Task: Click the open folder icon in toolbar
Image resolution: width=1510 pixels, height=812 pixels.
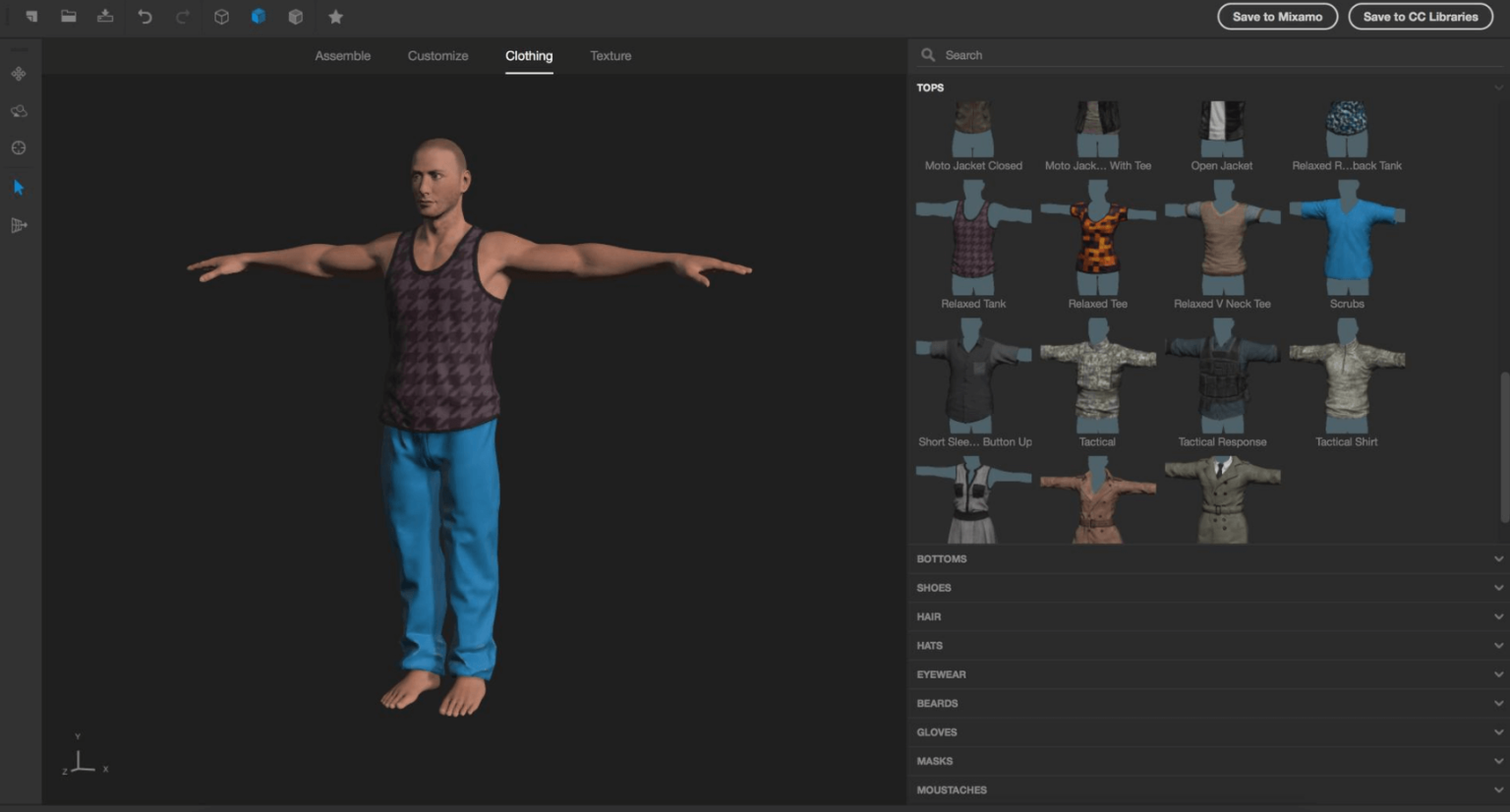Action: coord(68,17)
